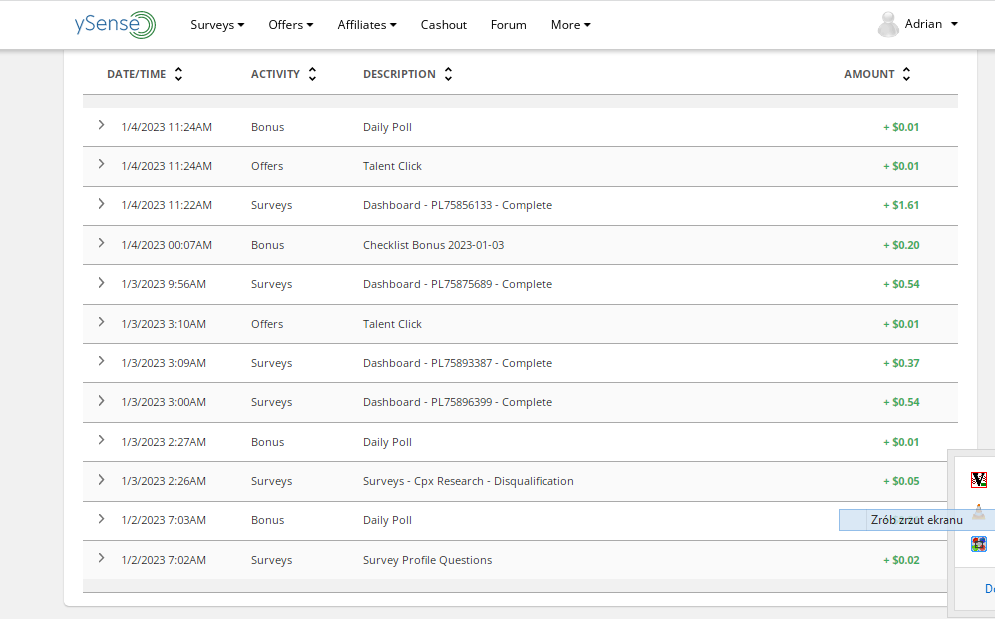This screenshot has width=995, height=623.
Task: Click the +$1.61 amount
Action: tap(901, 206)
